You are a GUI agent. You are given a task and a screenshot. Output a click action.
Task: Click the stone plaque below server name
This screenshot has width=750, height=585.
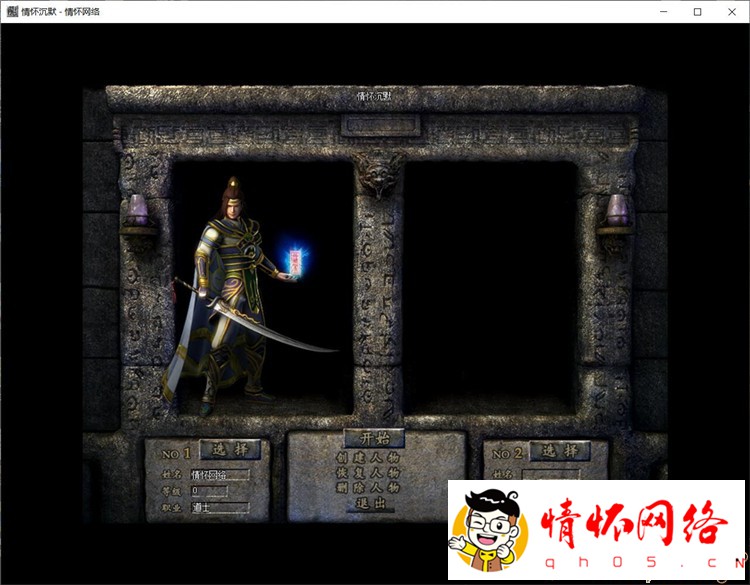375,126
